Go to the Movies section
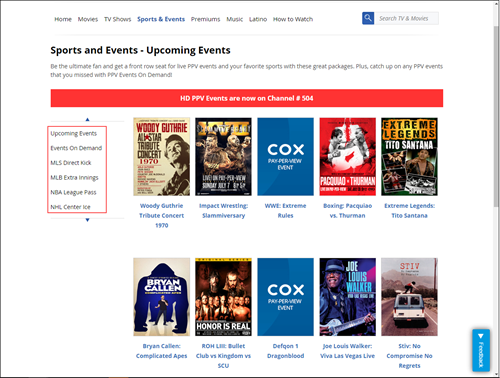Image resolution: width=500 pixels, height=378 pixels. (88, 19)
